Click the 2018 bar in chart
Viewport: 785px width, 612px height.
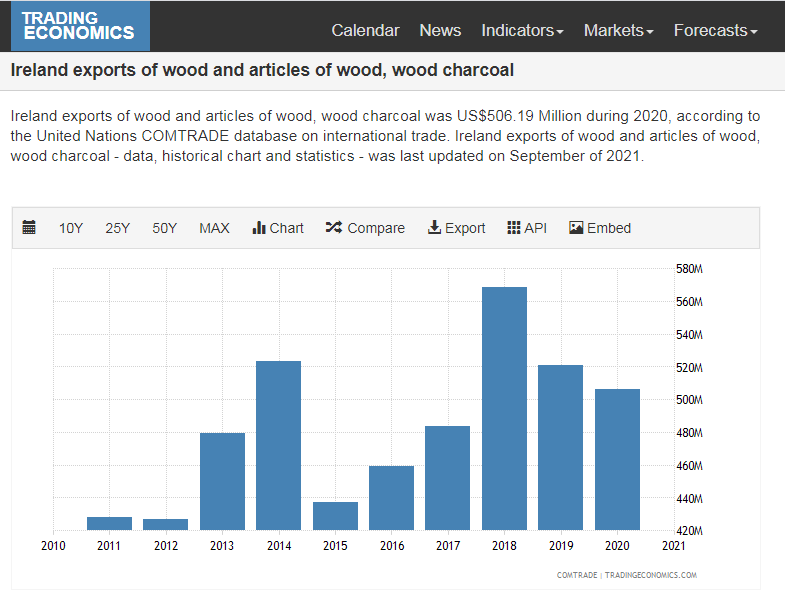[x=504, y=408]
